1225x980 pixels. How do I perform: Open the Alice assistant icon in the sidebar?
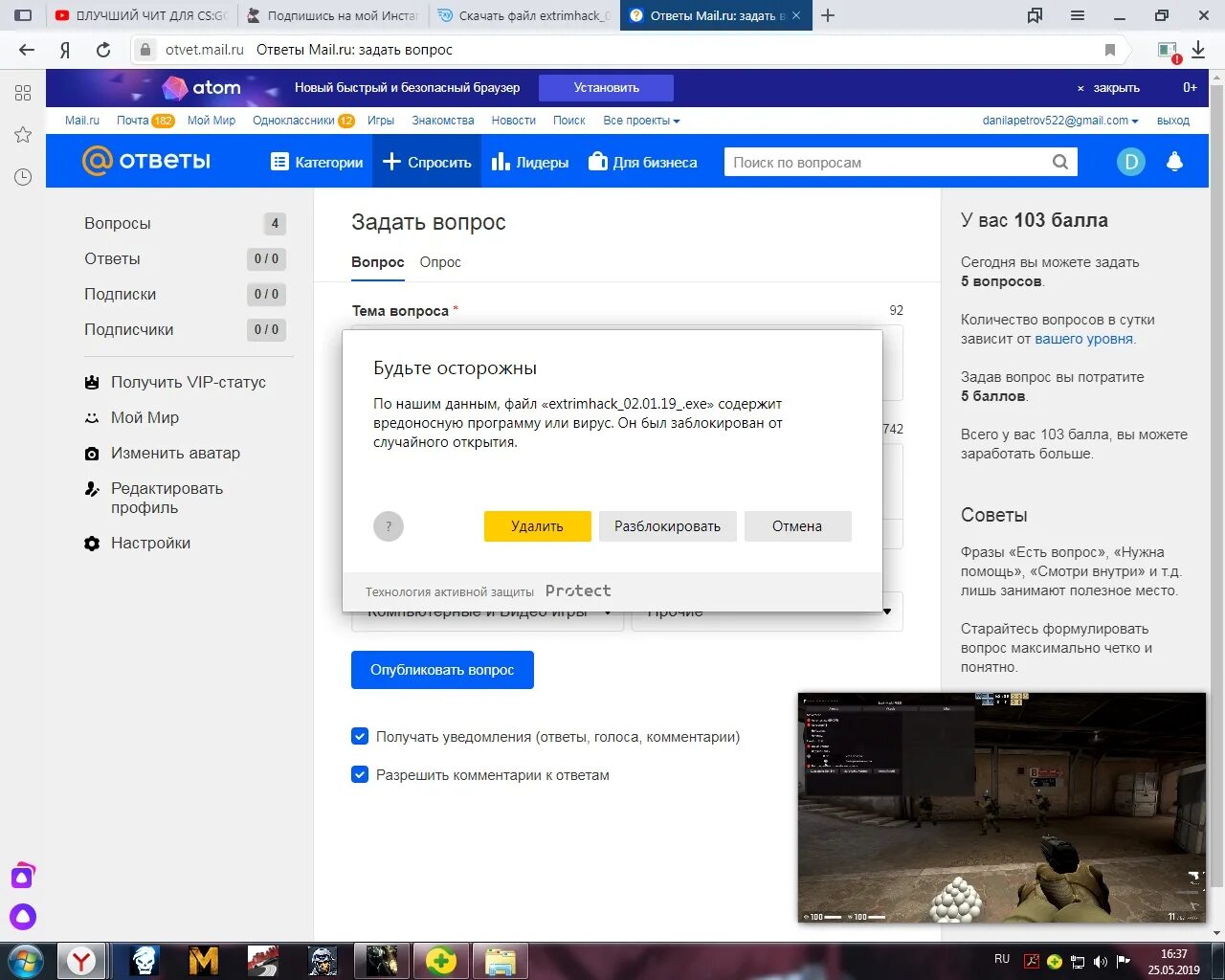(x=23, y=917)
